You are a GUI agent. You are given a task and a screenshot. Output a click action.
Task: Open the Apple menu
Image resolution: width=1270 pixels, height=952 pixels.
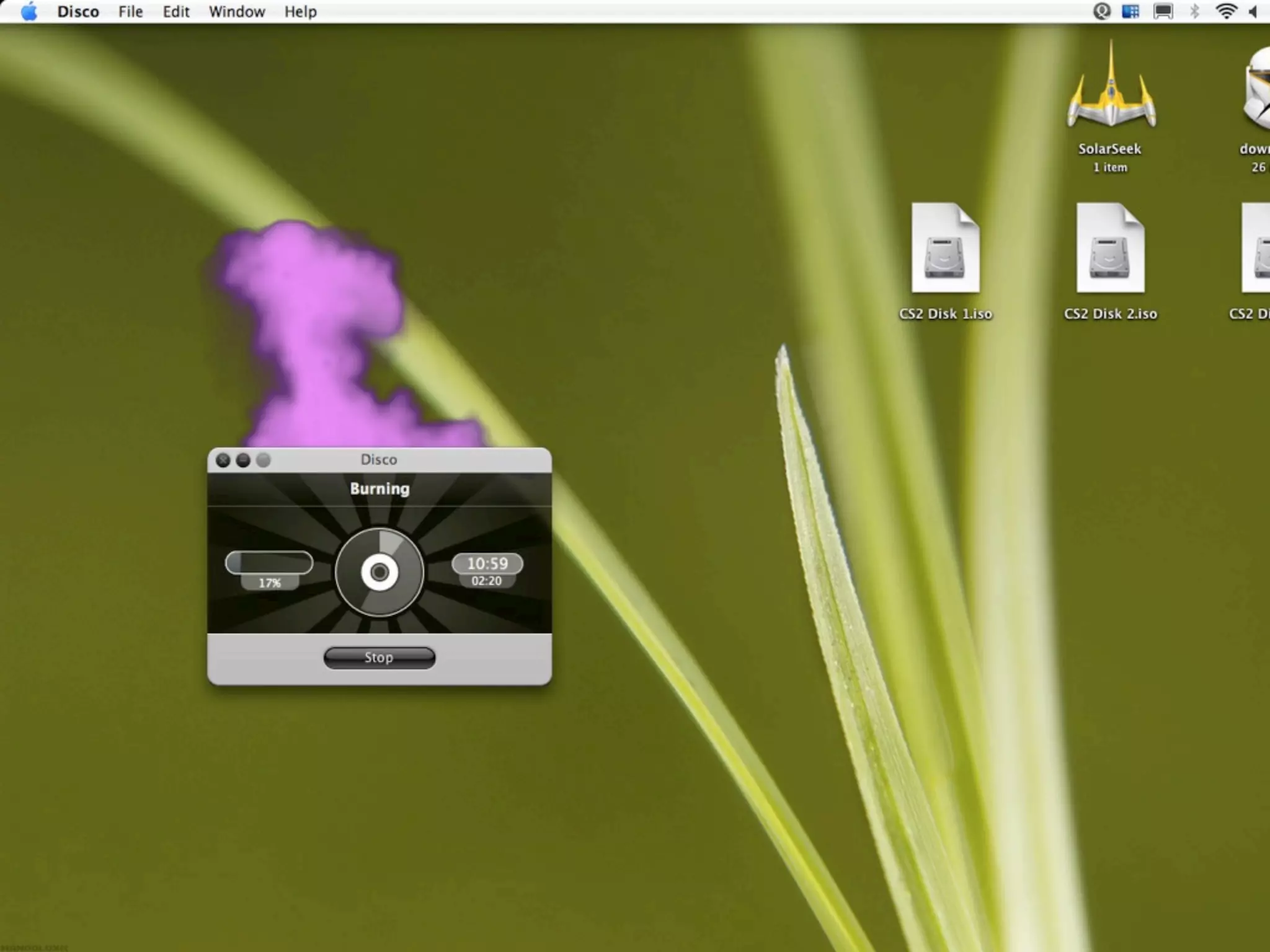[29, 12]
